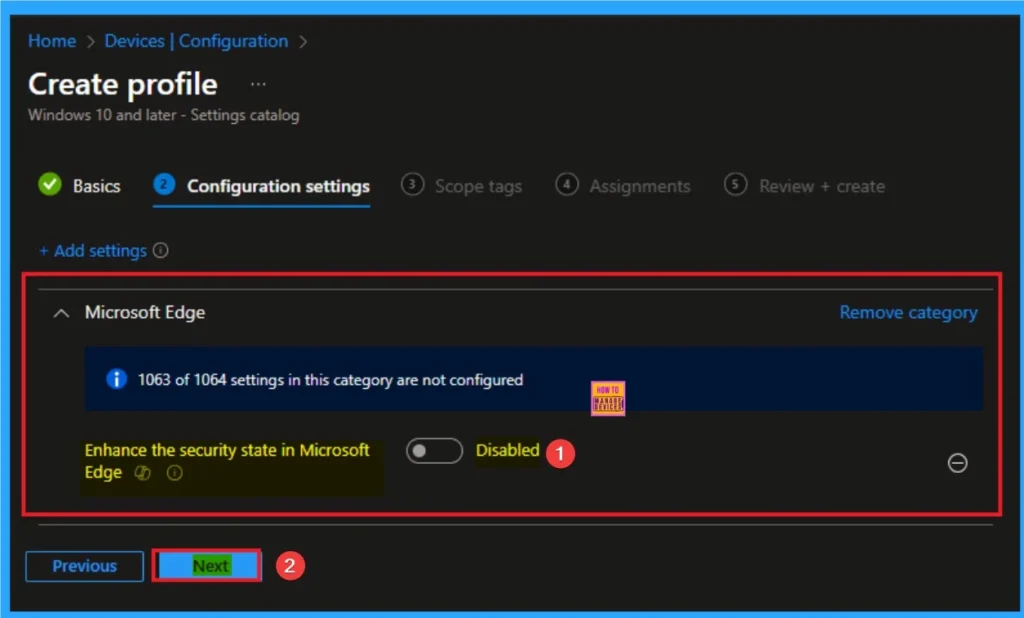Click Remove category link
This screenshot has height=618, width=1024.
click(908, 313)
